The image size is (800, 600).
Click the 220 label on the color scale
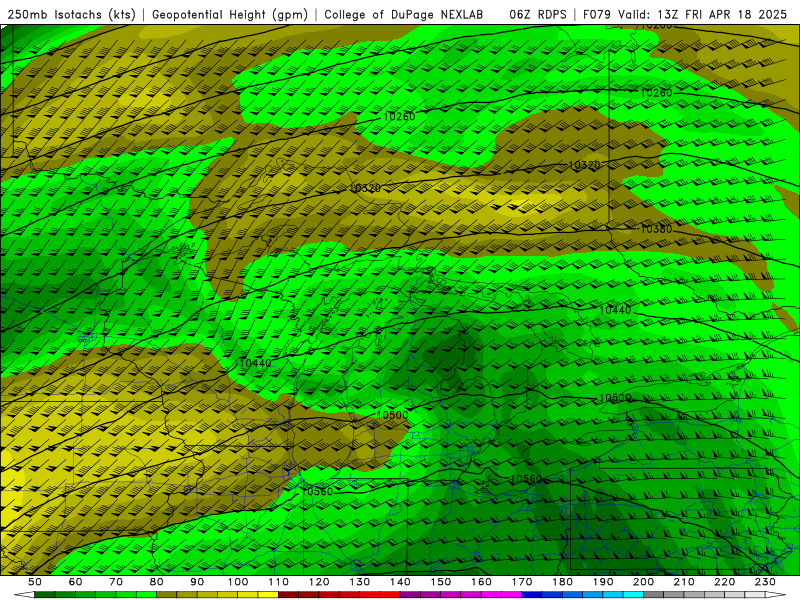point(724,582)
